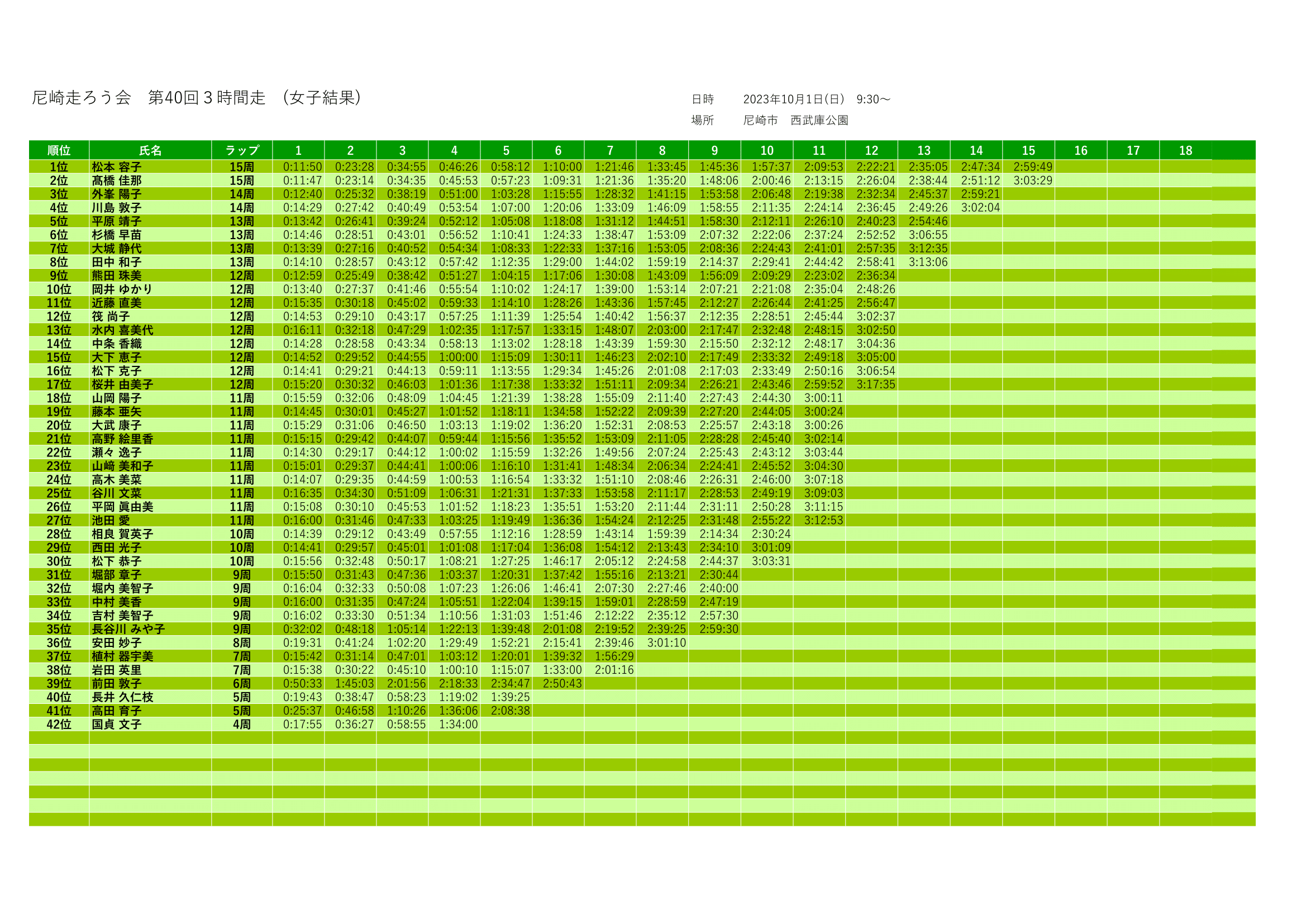
Task: Click the time 2:01:16 in 岩田 英里's row
Action: (x=614, y=670)
